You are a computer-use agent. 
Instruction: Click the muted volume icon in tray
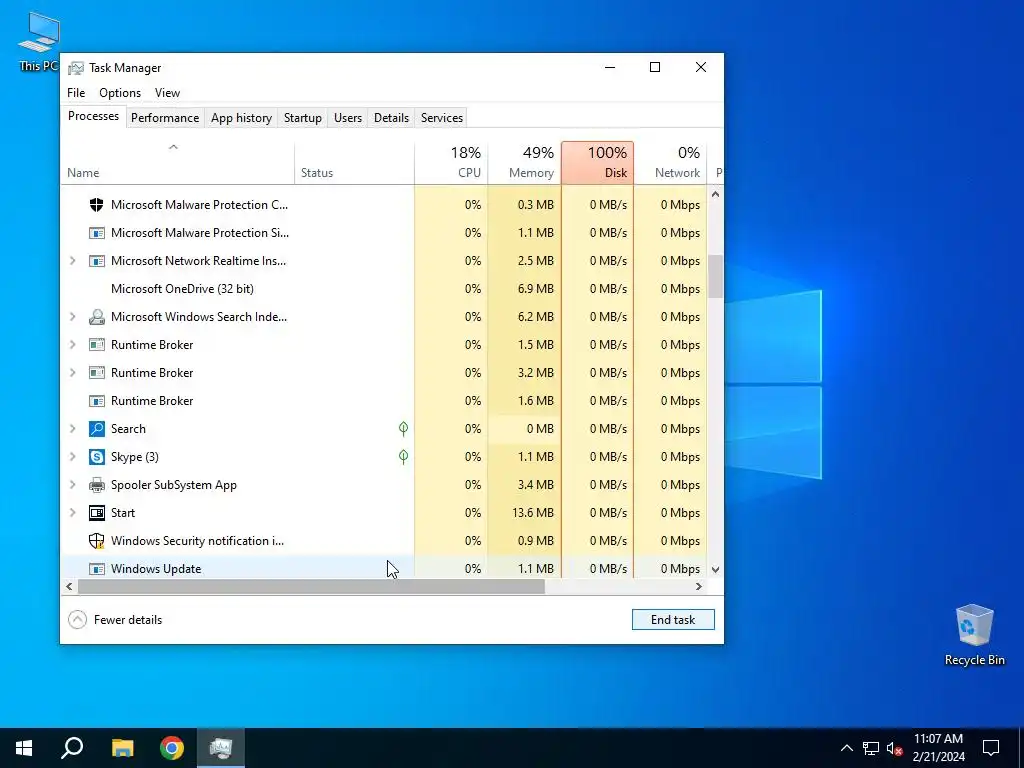point(895,748)
